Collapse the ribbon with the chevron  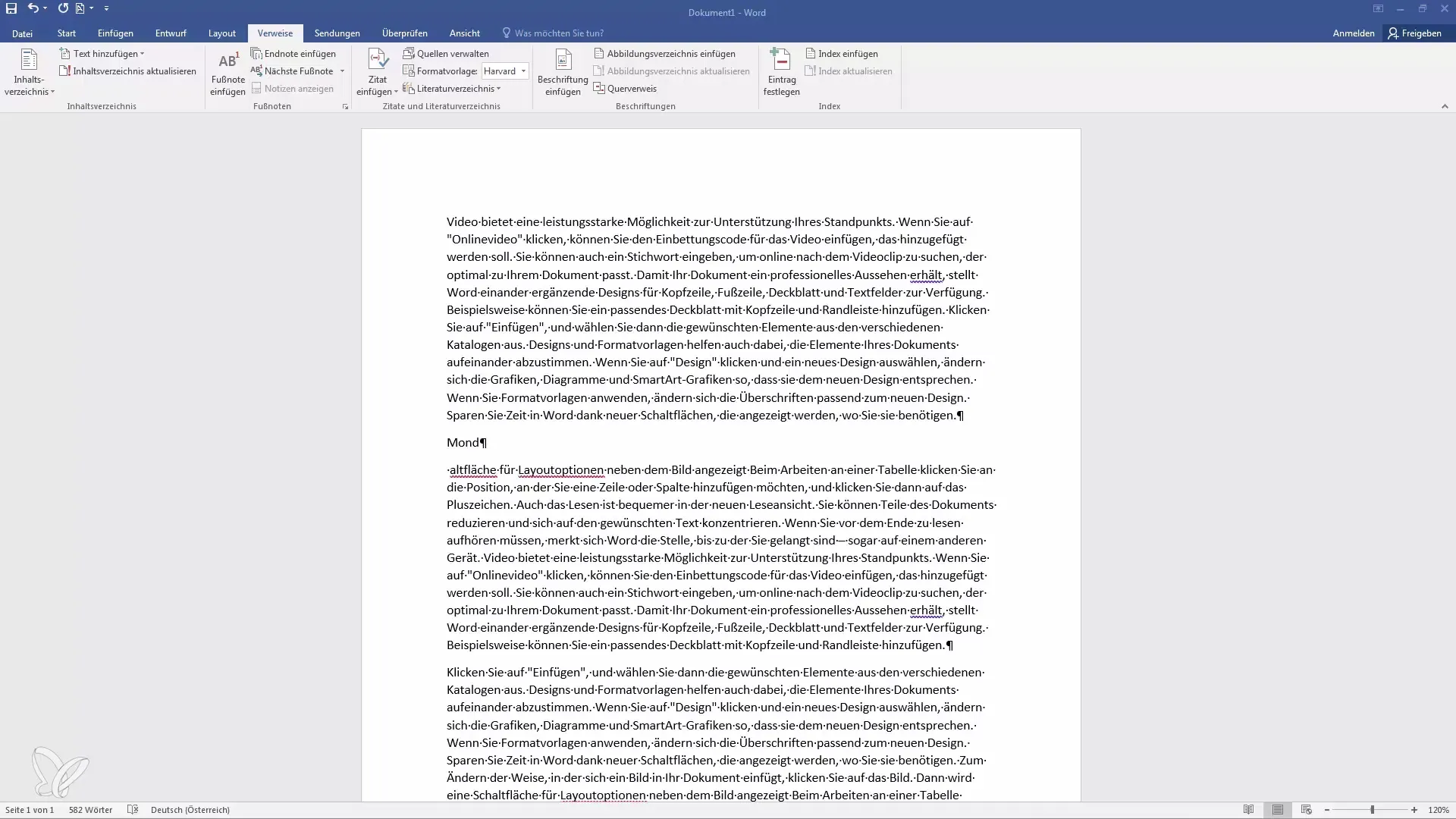click(1445, 107)
